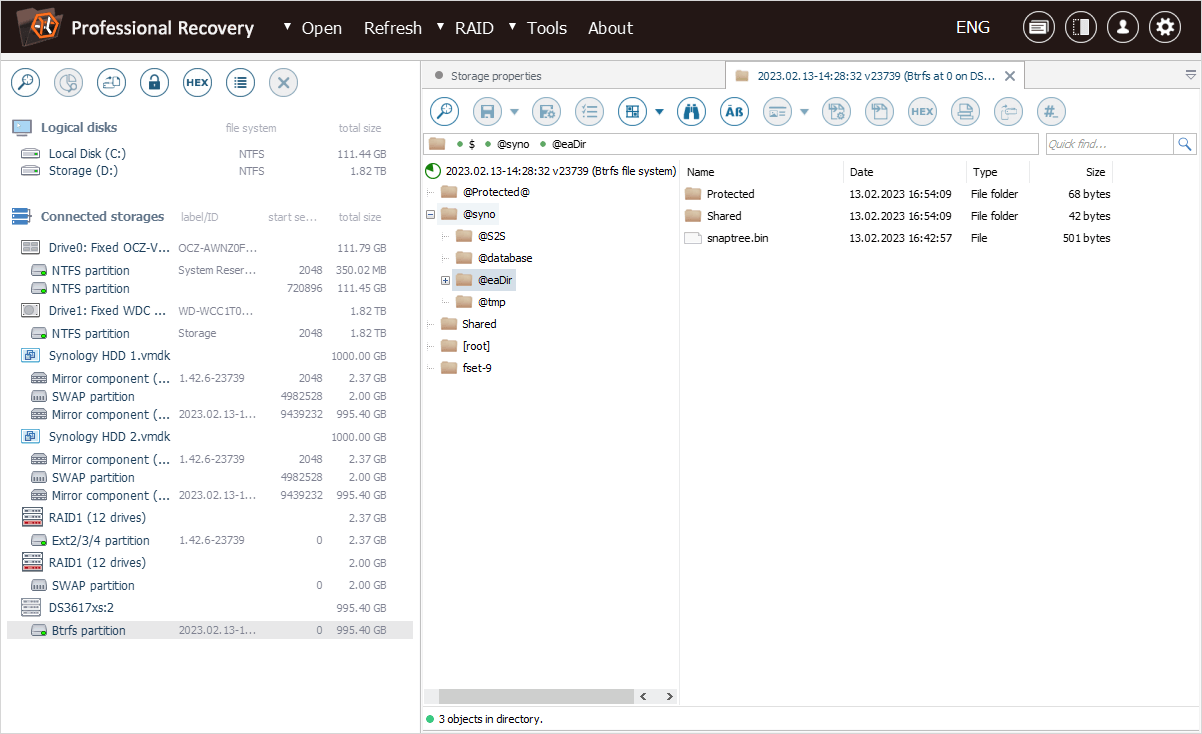Click in the Quick find input field
The height and width of the screenshot is (734, 1202).
(x=1109, y=144)
